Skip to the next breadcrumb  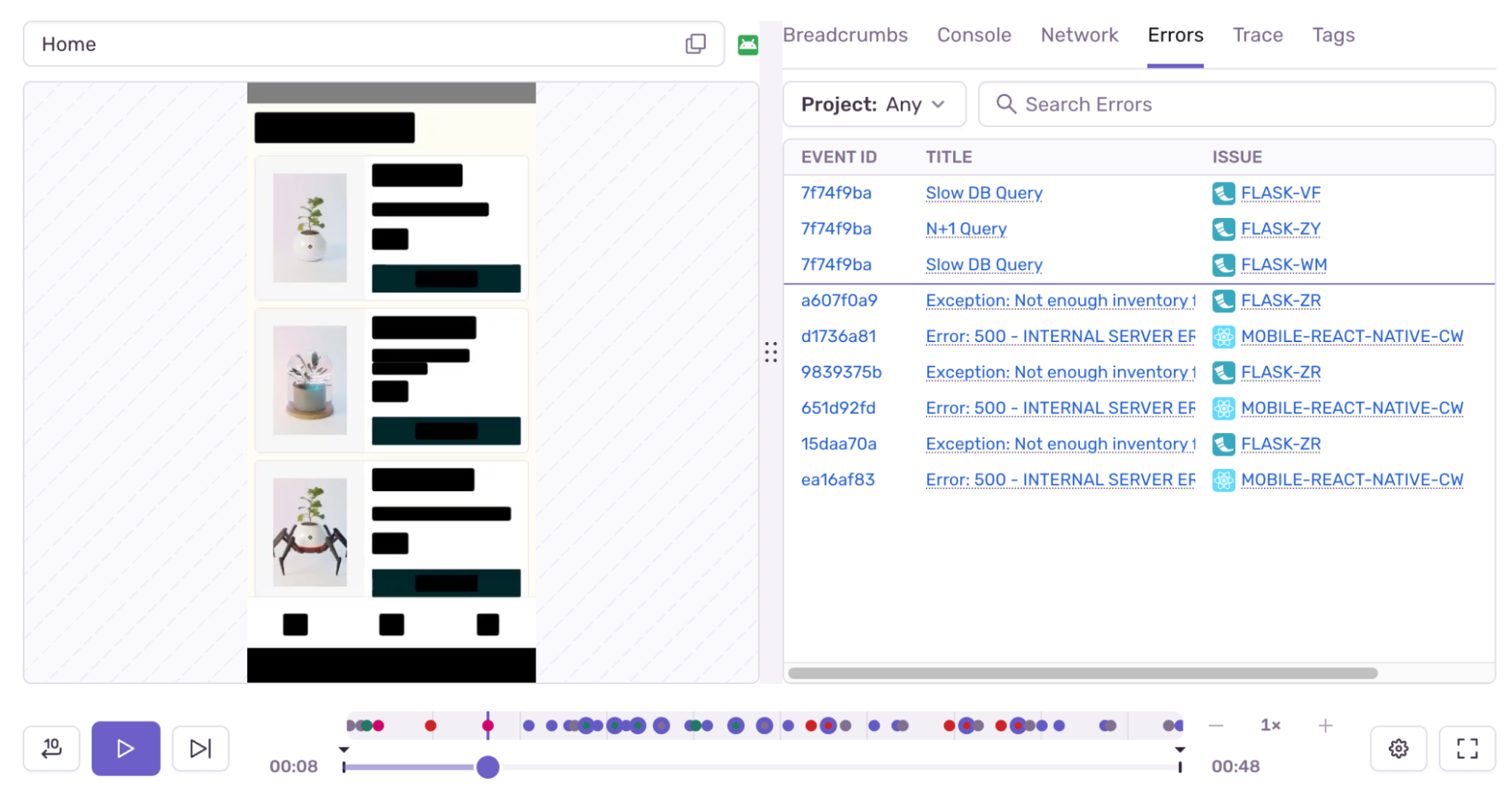[200, 749]
